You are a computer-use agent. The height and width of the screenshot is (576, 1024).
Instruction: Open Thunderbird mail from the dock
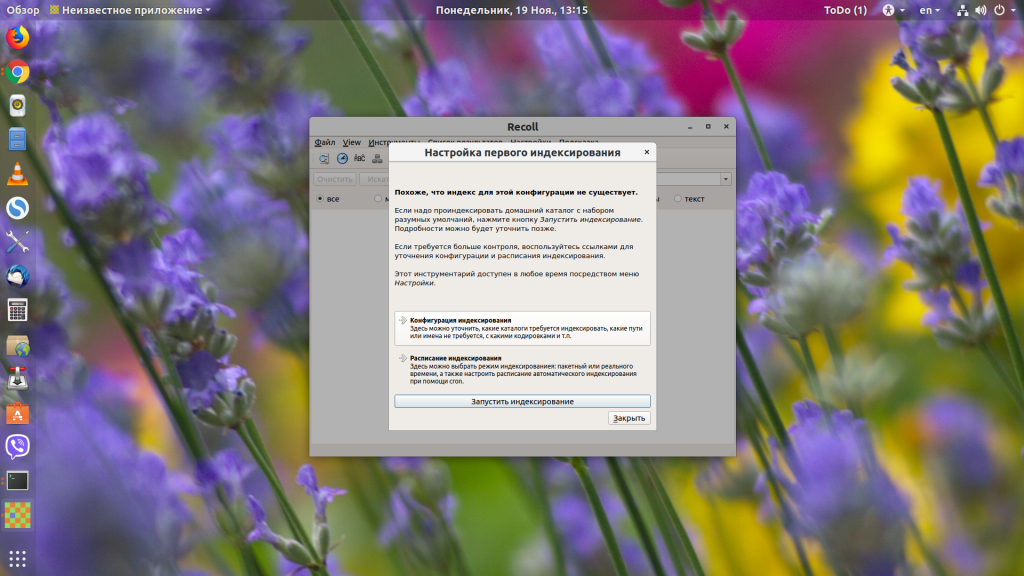click(17, 275)
